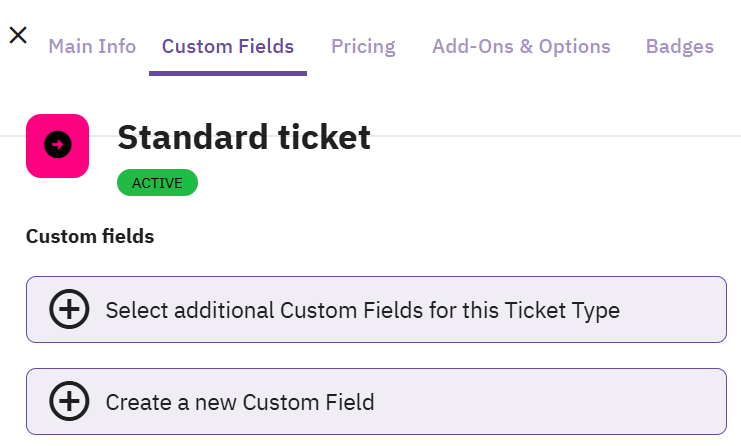The image size is (741, 446).
Task: Close the ticket editor with the X
Action: coord(18,35)
